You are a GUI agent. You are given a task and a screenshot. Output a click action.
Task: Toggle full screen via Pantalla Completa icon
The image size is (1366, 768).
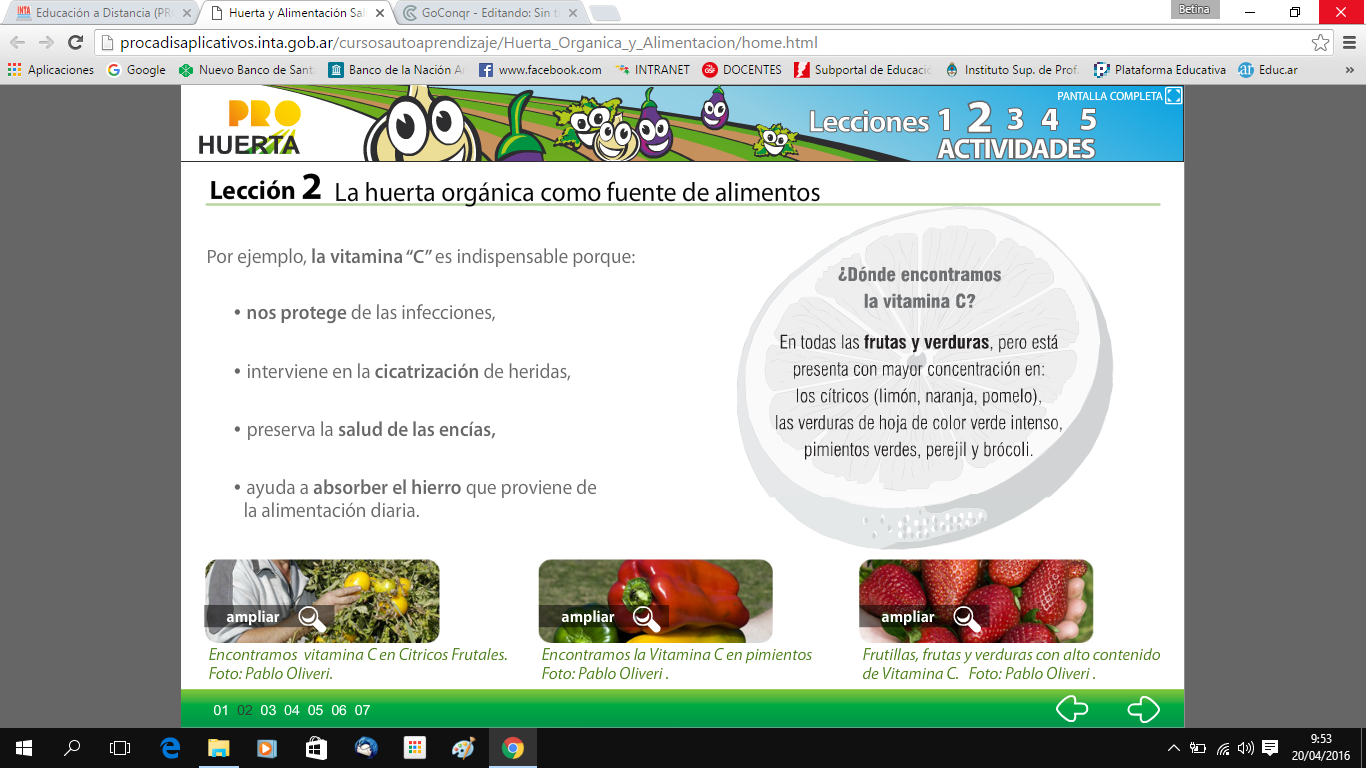(x=1174, y=96)
